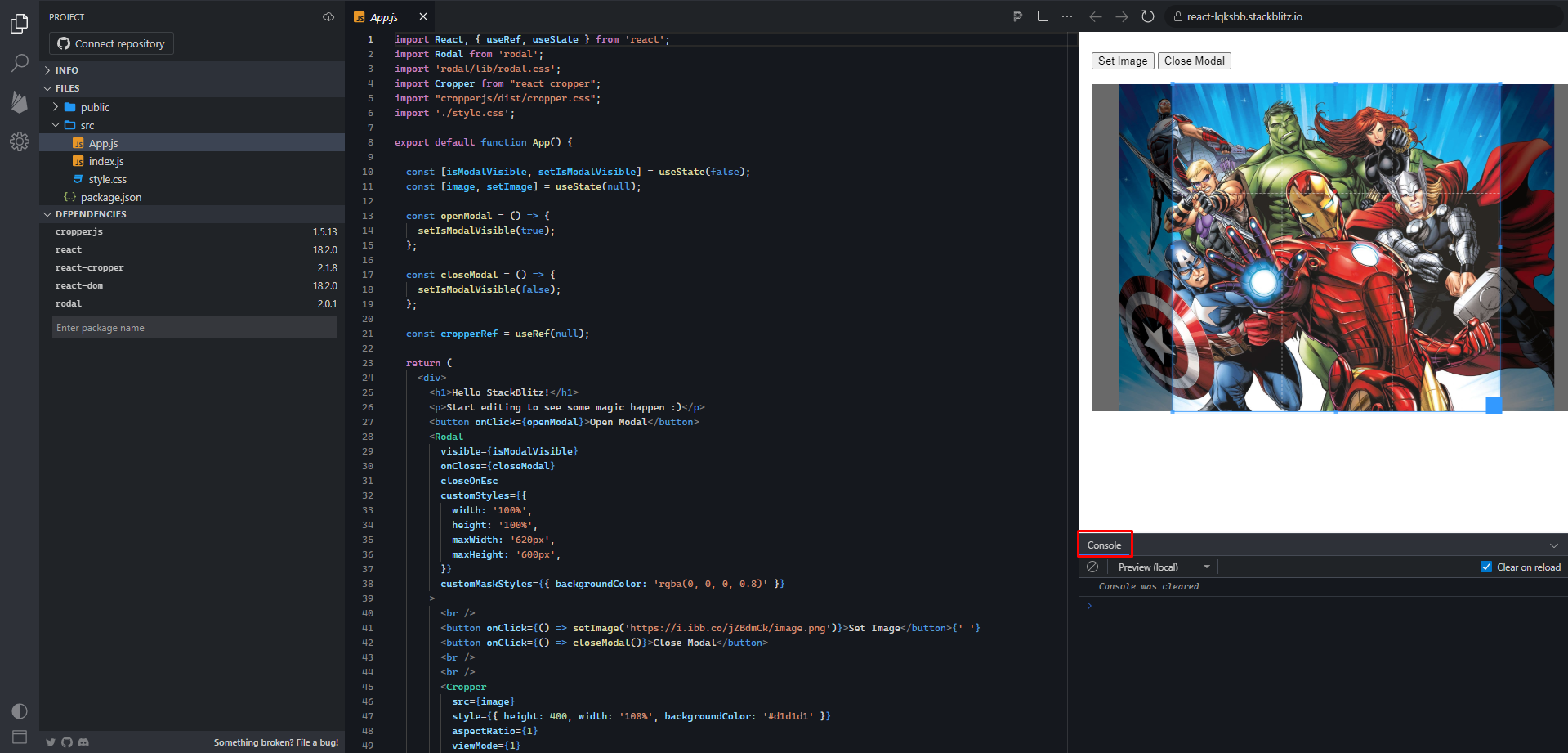1568x753 pixels.
Task: Click the blue crop box corner handle
Action: tap(1494, 406)
